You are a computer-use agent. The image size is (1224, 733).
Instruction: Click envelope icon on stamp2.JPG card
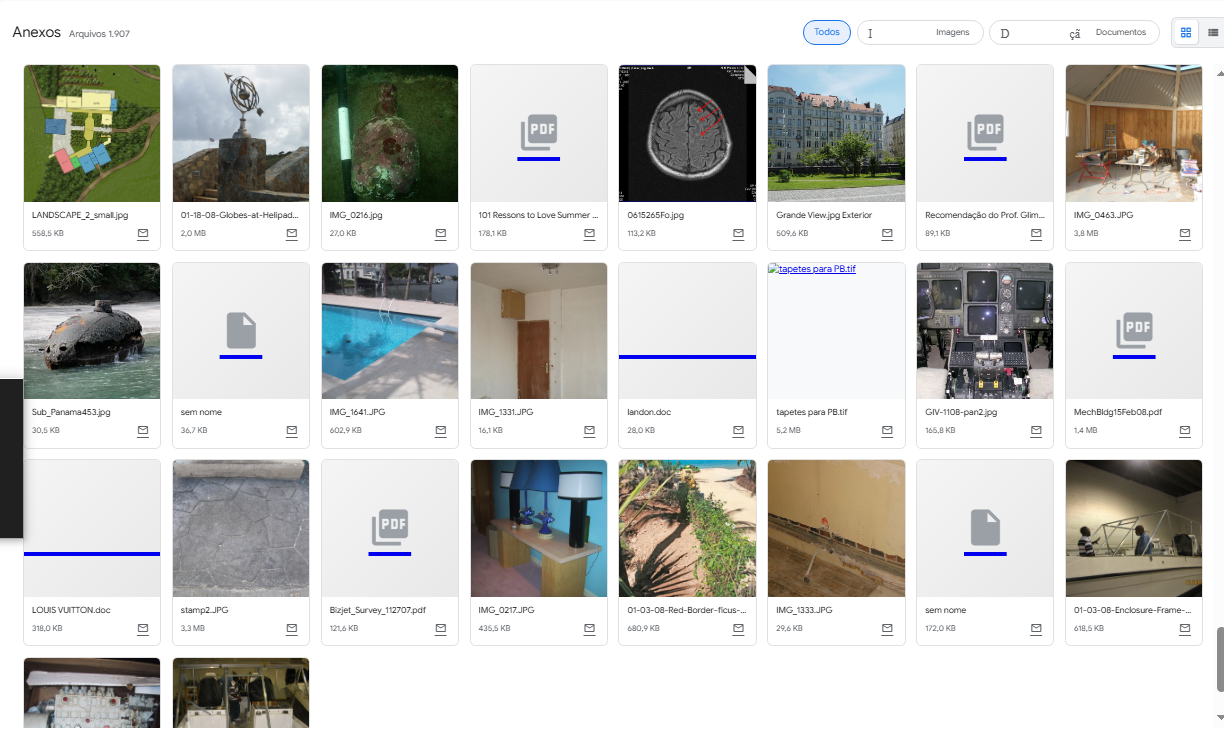coord(292,629)
